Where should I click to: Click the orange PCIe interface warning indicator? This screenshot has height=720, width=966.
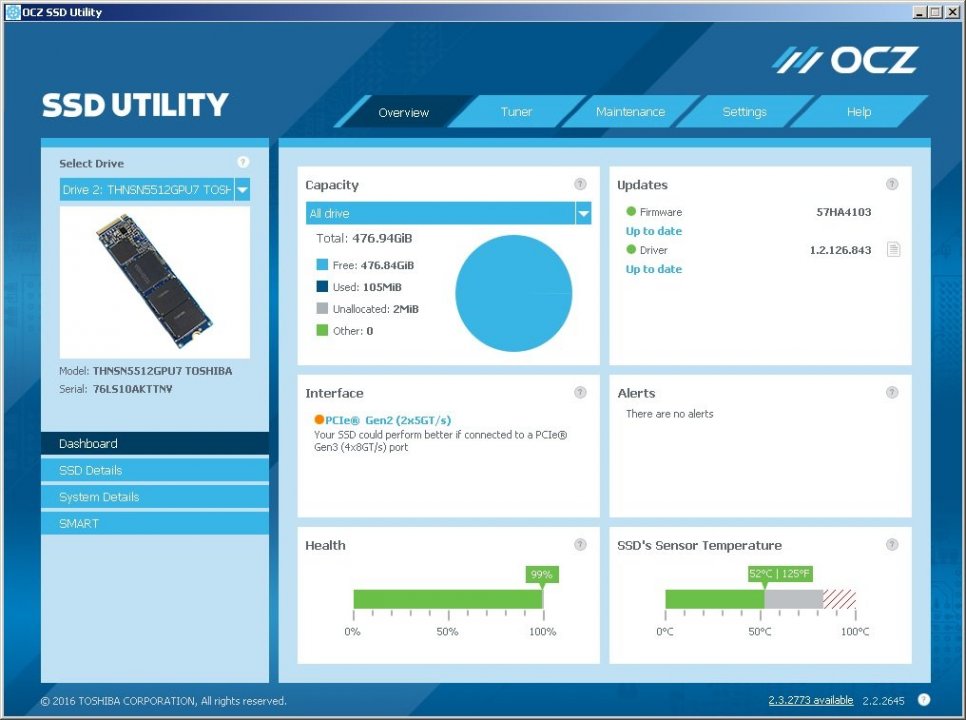319,419
